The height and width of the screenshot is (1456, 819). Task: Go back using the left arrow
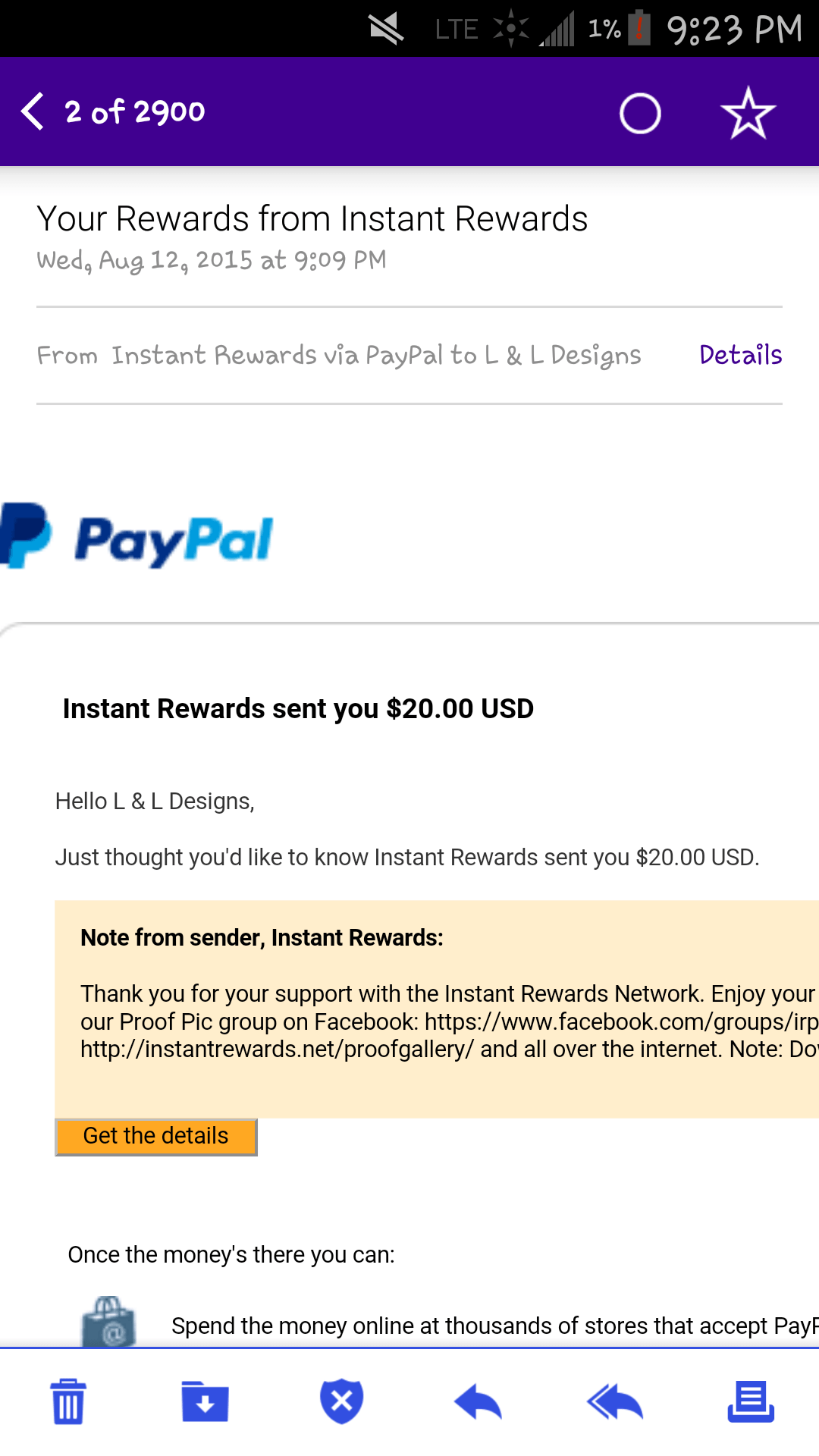[32, 112]
